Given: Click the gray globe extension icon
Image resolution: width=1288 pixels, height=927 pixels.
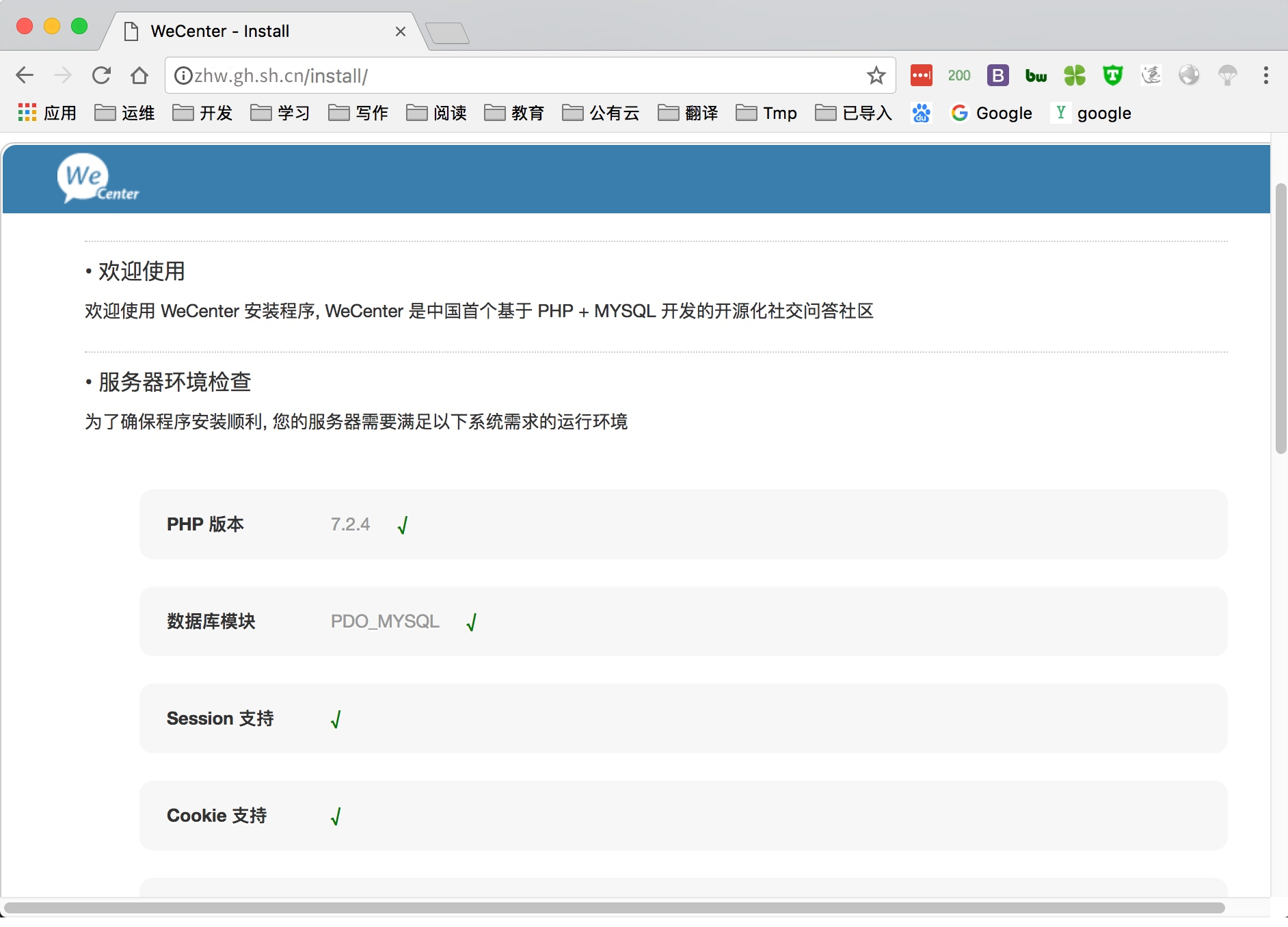Looking at the screenshot, I should pyautogui.click(x=1190, y=75).
